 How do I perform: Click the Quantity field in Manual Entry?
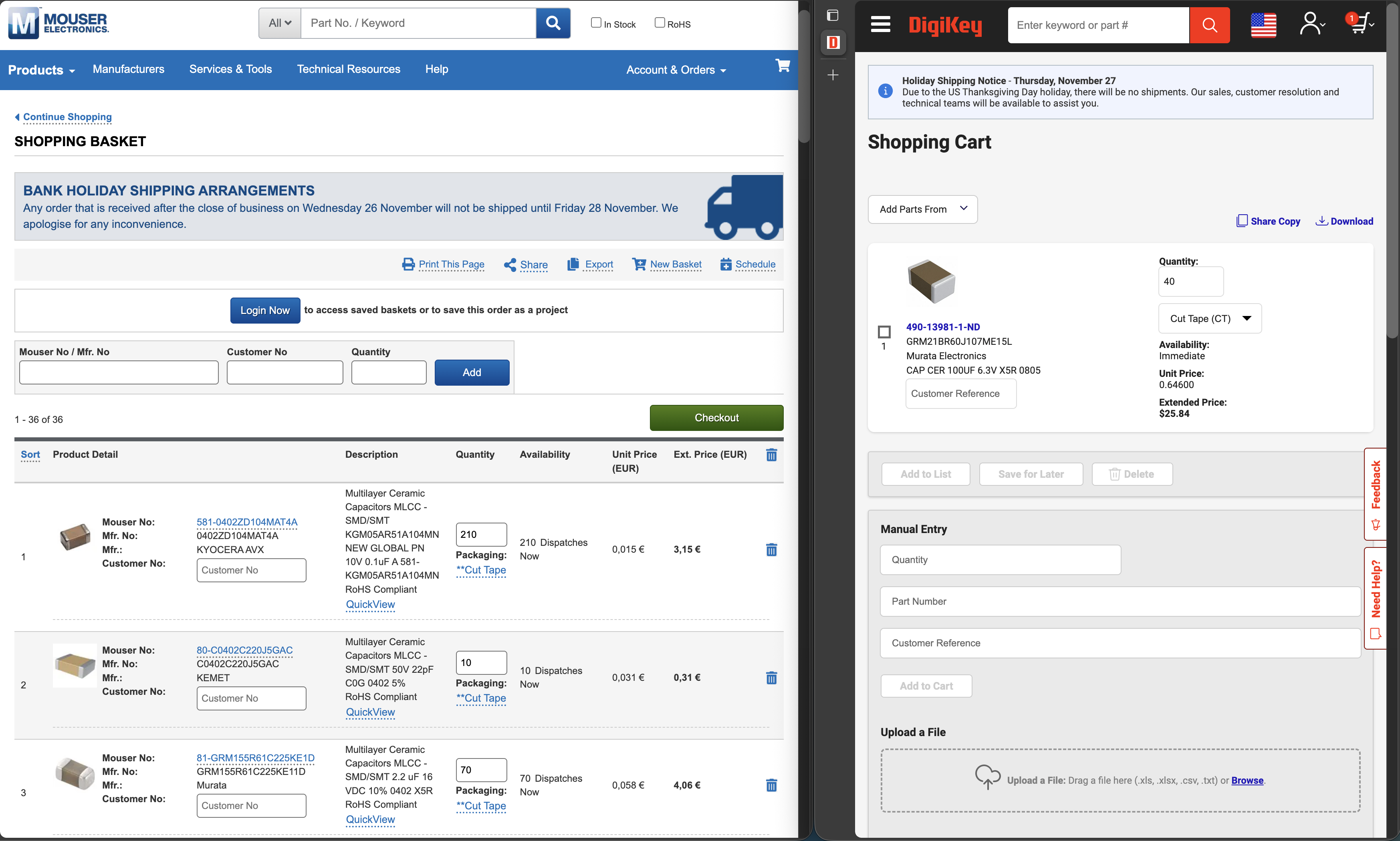tap(1000, 559)
